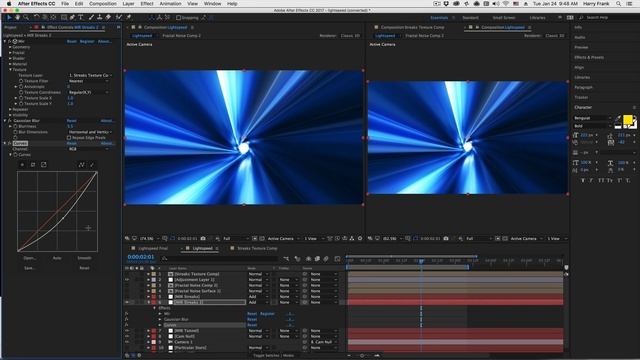Click Smooth button under Curves
Image resolution: width=640 pixels, height=360 pixels.
[84, 258]
